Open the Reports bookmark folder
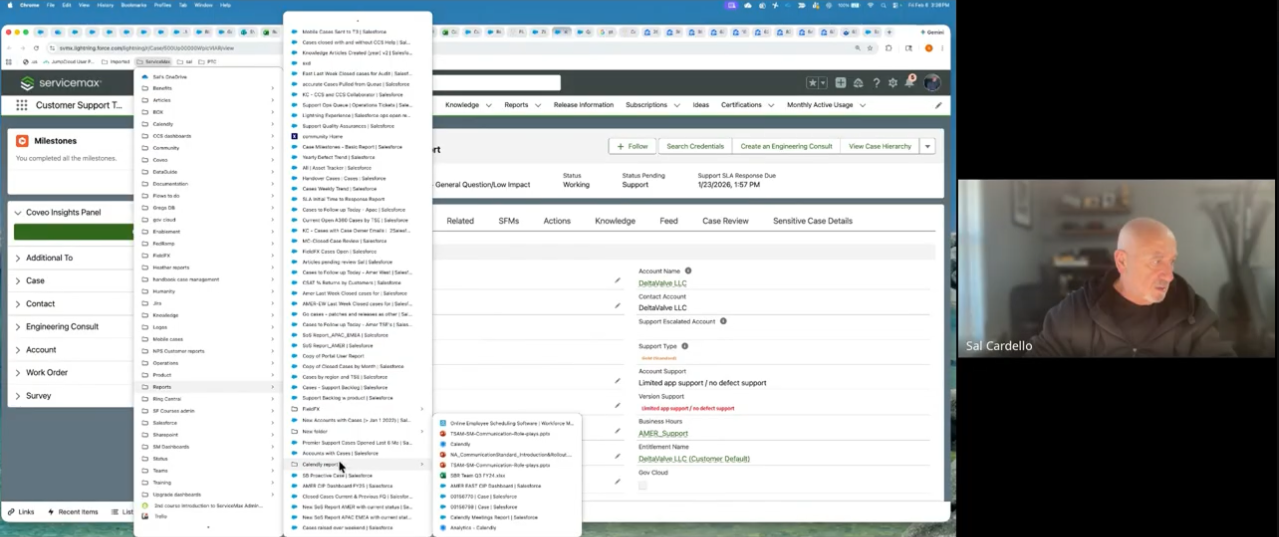The width and height of the screenshot is (1279, 537). click(207, 387)
